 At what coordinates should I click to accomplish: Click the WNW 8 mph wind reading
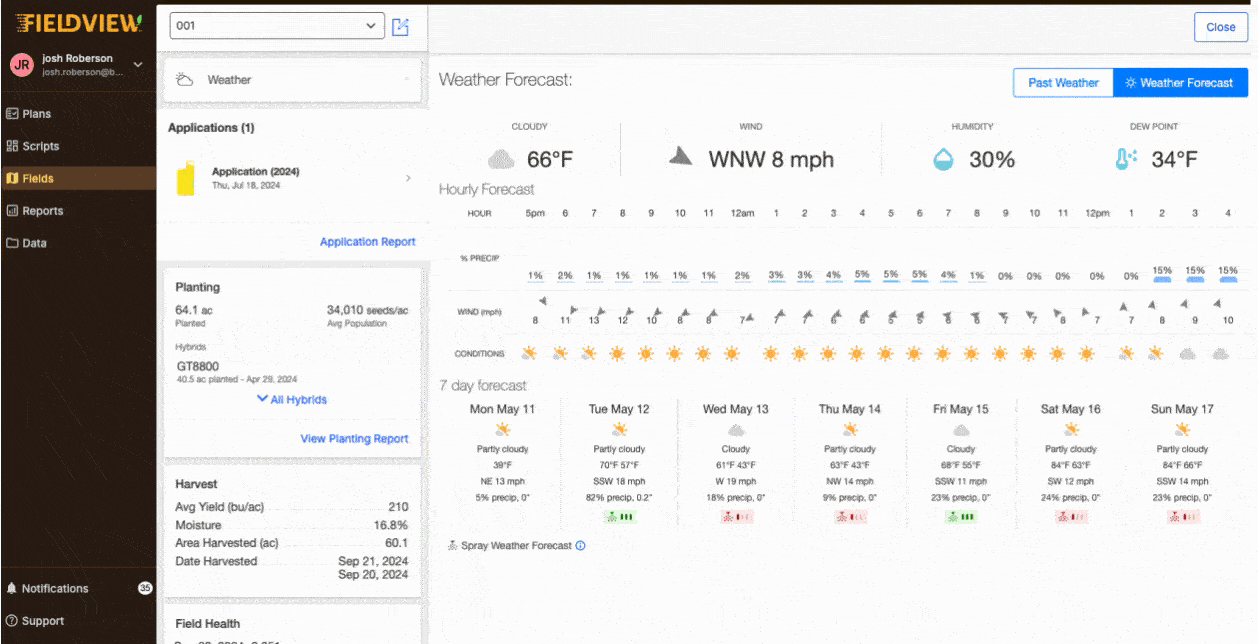click(771, 159)
